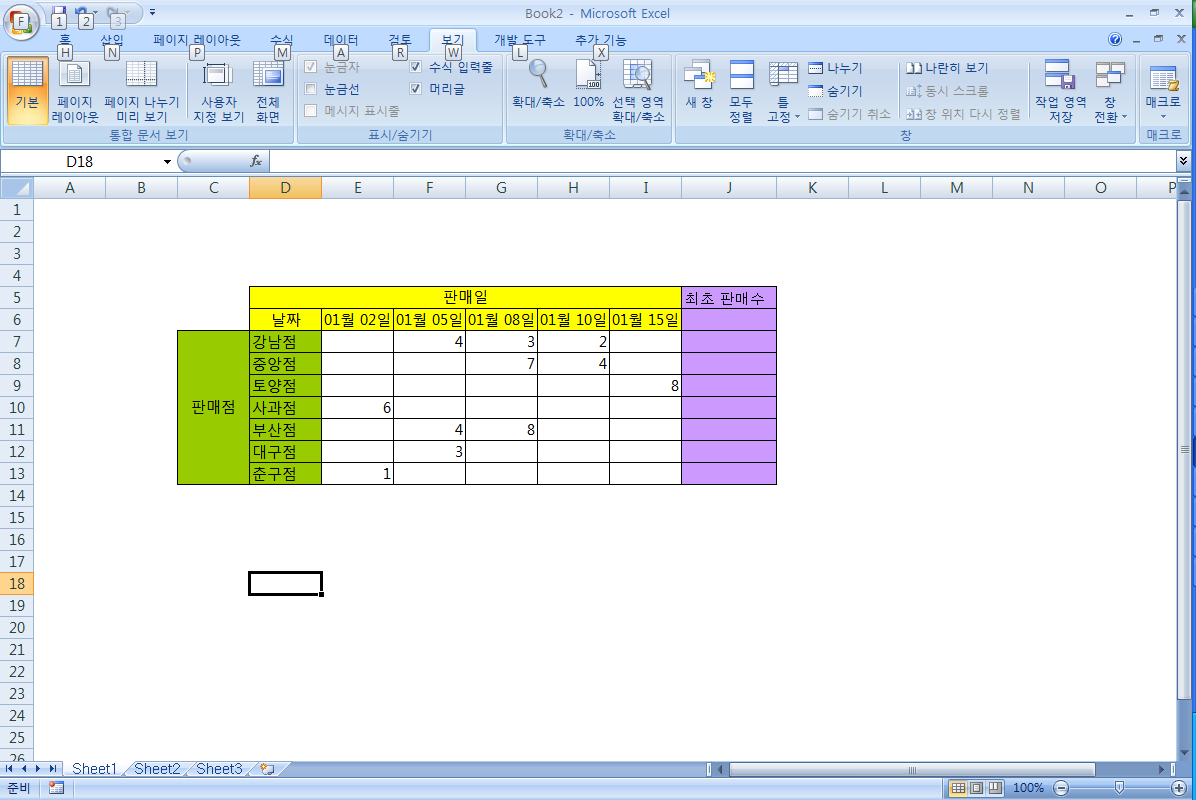1196x800 pixels.
Task: Switch to the 데이터 ribbon tab
Action: (340, 40)
